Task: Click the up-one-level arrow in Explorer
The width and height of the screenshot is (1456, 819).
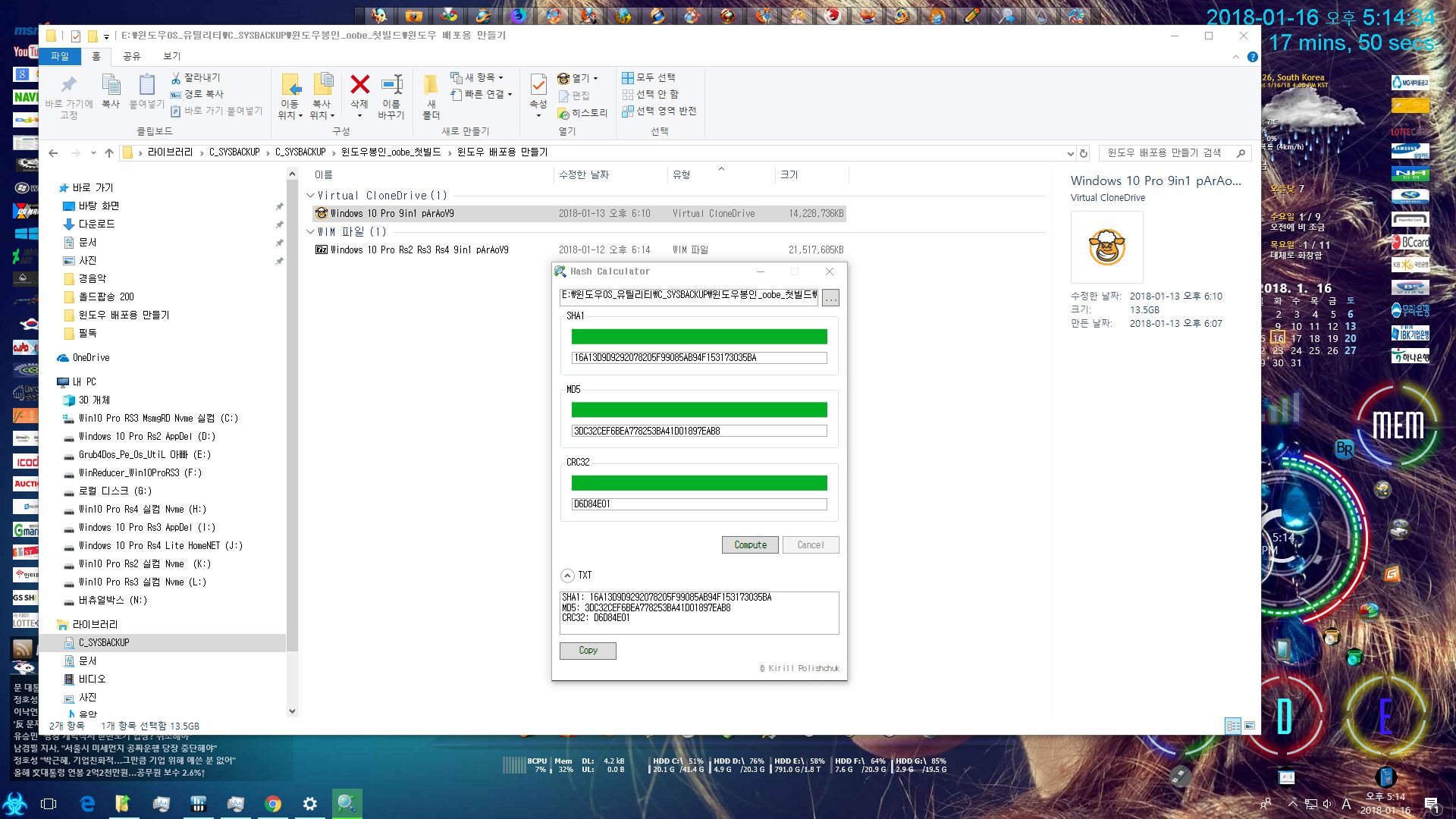Action: click(x=109, y=153)
